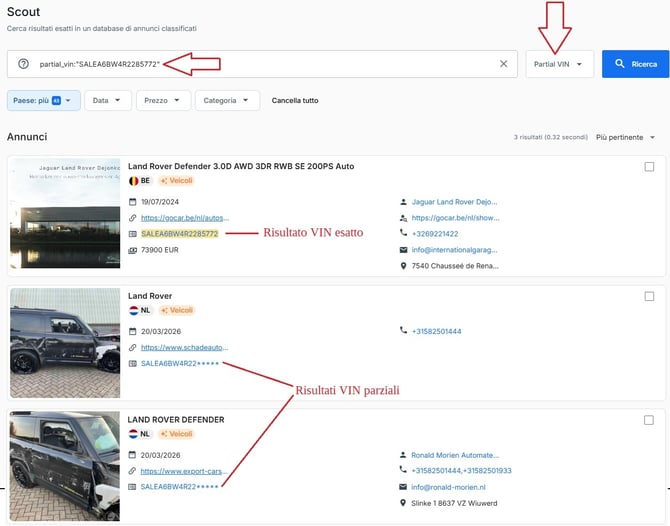Click phone number +3269221422

point(435,234)
